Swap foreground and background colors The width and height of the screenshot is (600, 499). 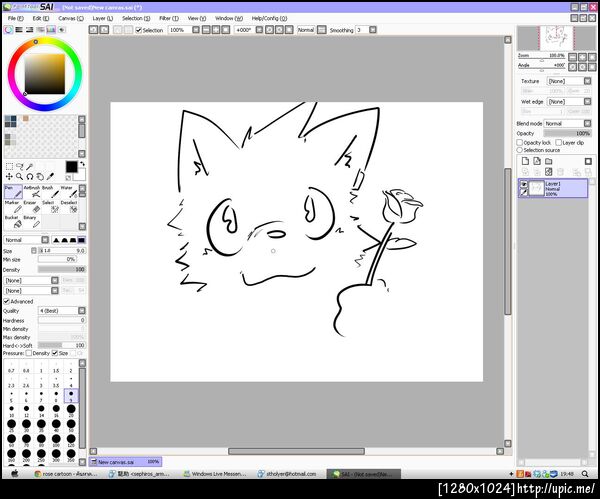point(82,164)
